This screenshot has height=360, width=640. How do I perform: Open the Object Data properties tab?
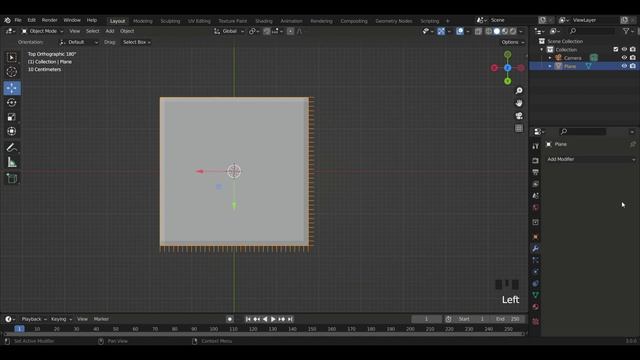point(536,295)
